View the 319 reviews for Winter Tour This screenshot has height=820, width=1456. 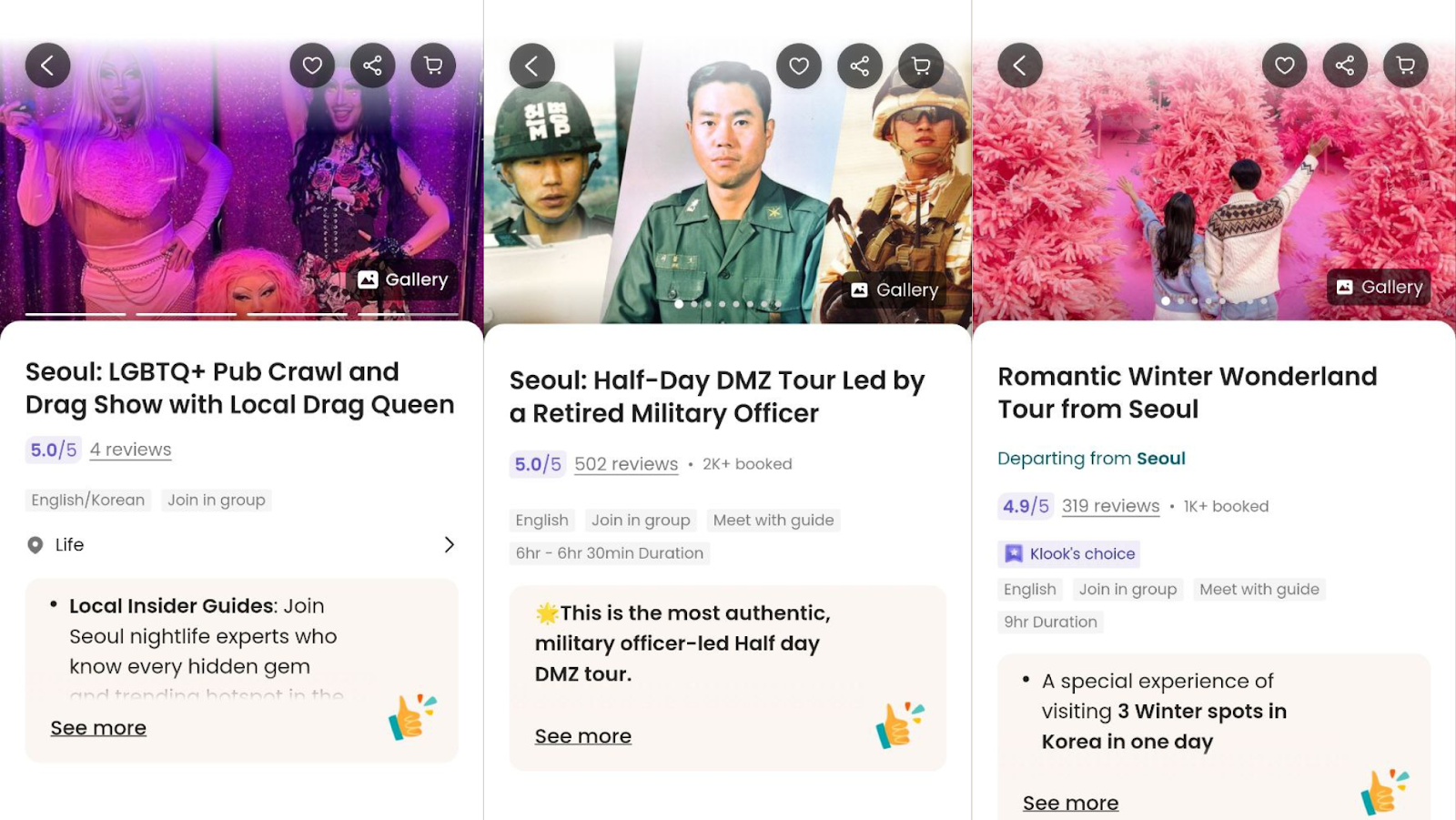[1110, 506]
